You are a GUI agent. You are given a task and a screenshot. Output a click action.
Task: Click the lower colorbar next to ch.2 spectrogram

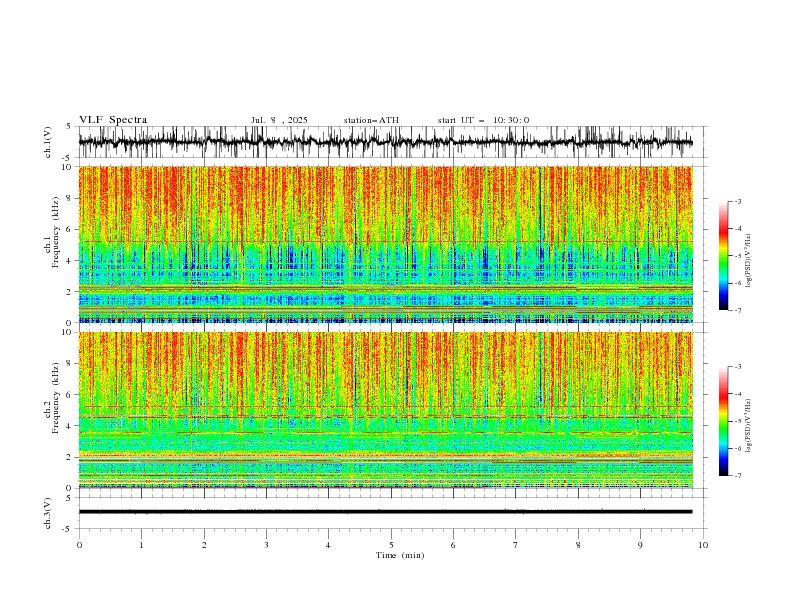(x=723, y=421)
